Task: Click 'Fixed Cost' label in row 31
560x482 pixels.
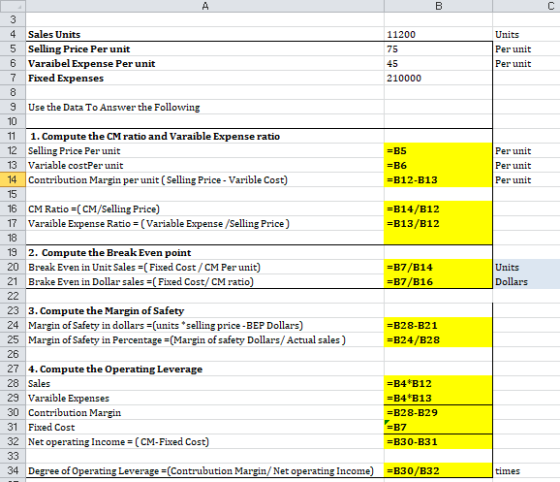Action: (205, 427)
